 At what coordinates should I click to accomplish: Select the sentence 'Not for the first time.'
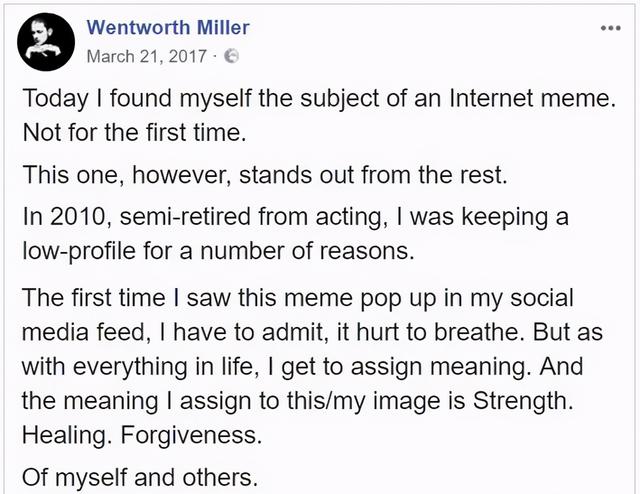(x=135, y=133)
